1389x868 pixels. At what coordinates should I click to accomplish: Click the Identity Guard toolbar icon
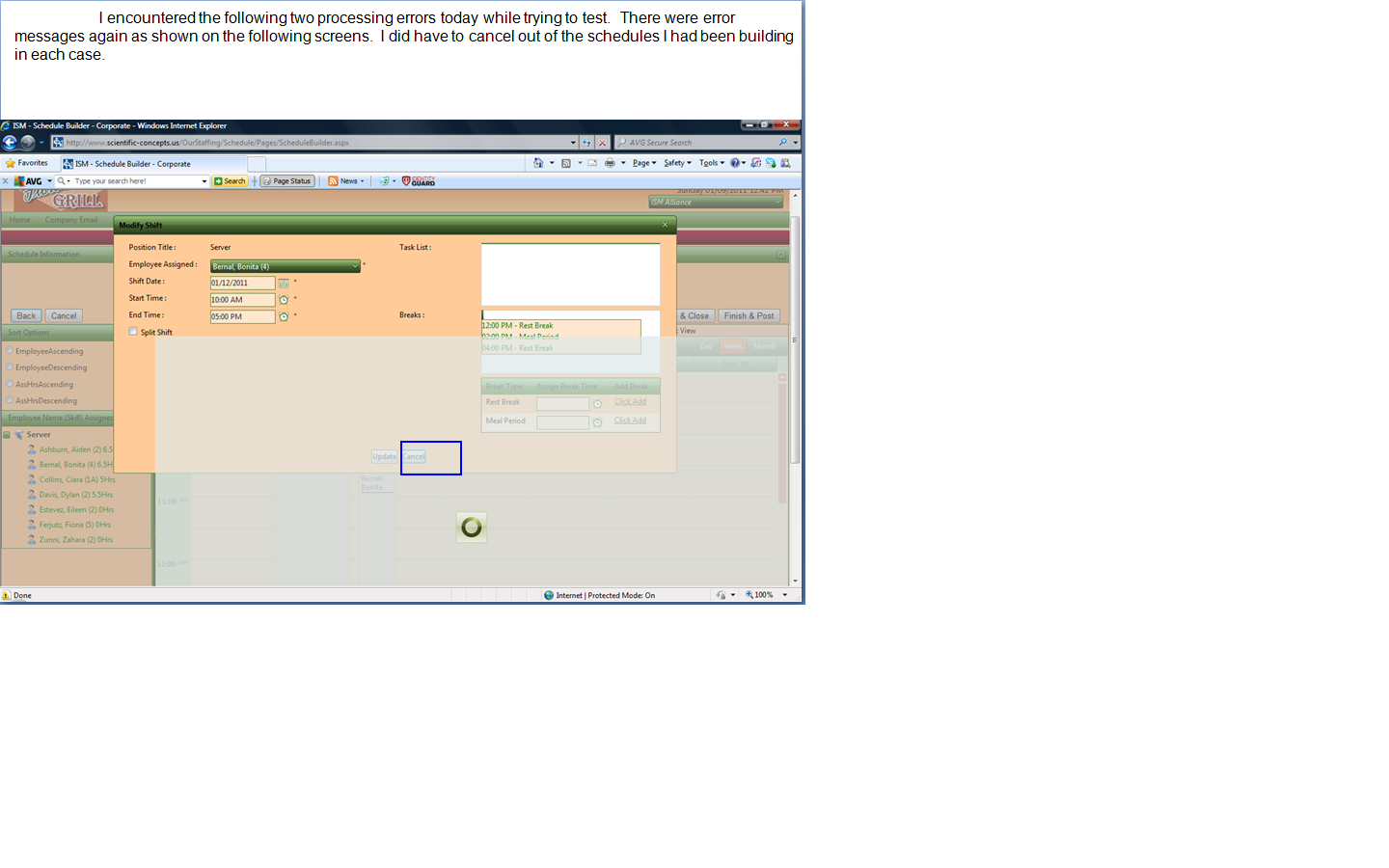coord(419,181)
